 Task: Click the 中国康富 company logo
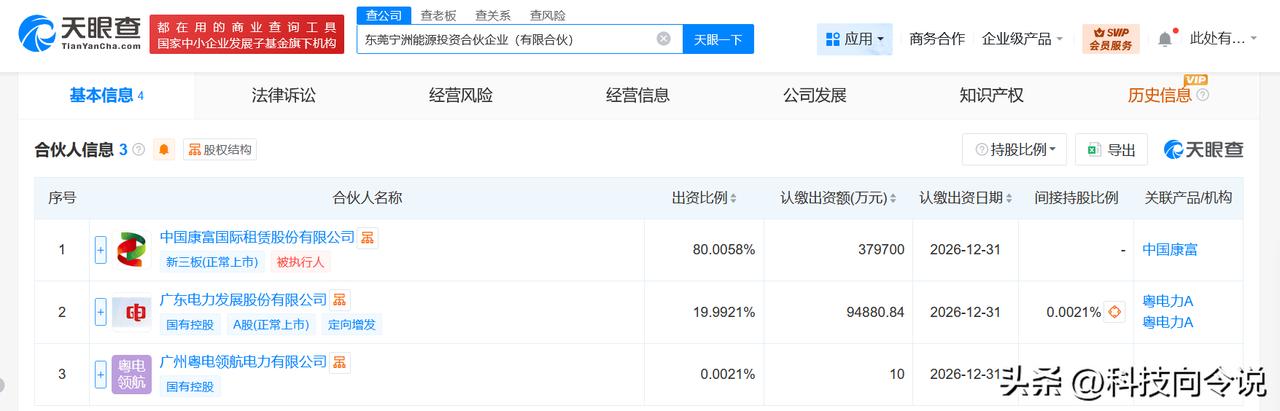131,249
